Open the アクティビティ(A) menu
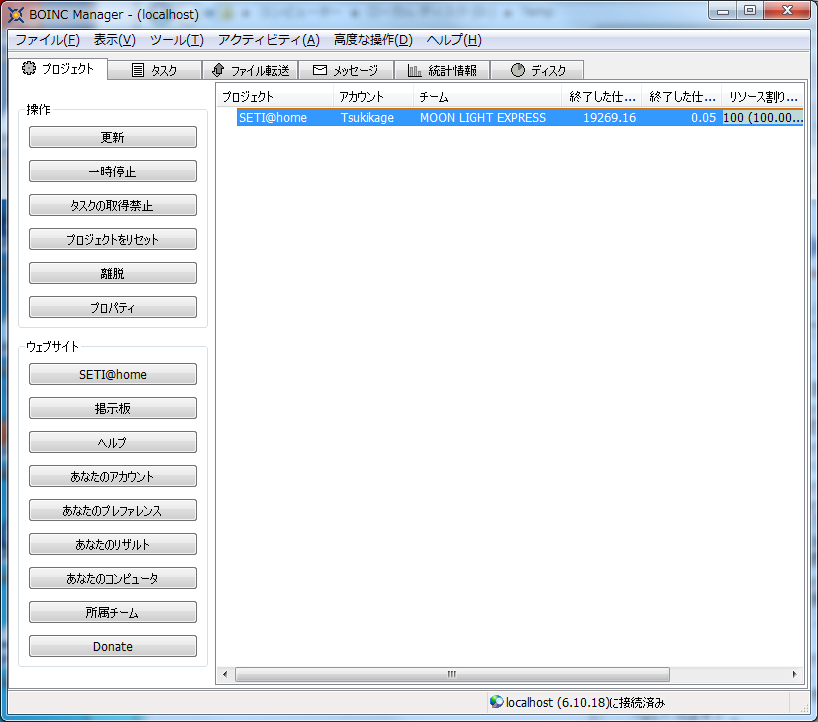 click(269, 40)
